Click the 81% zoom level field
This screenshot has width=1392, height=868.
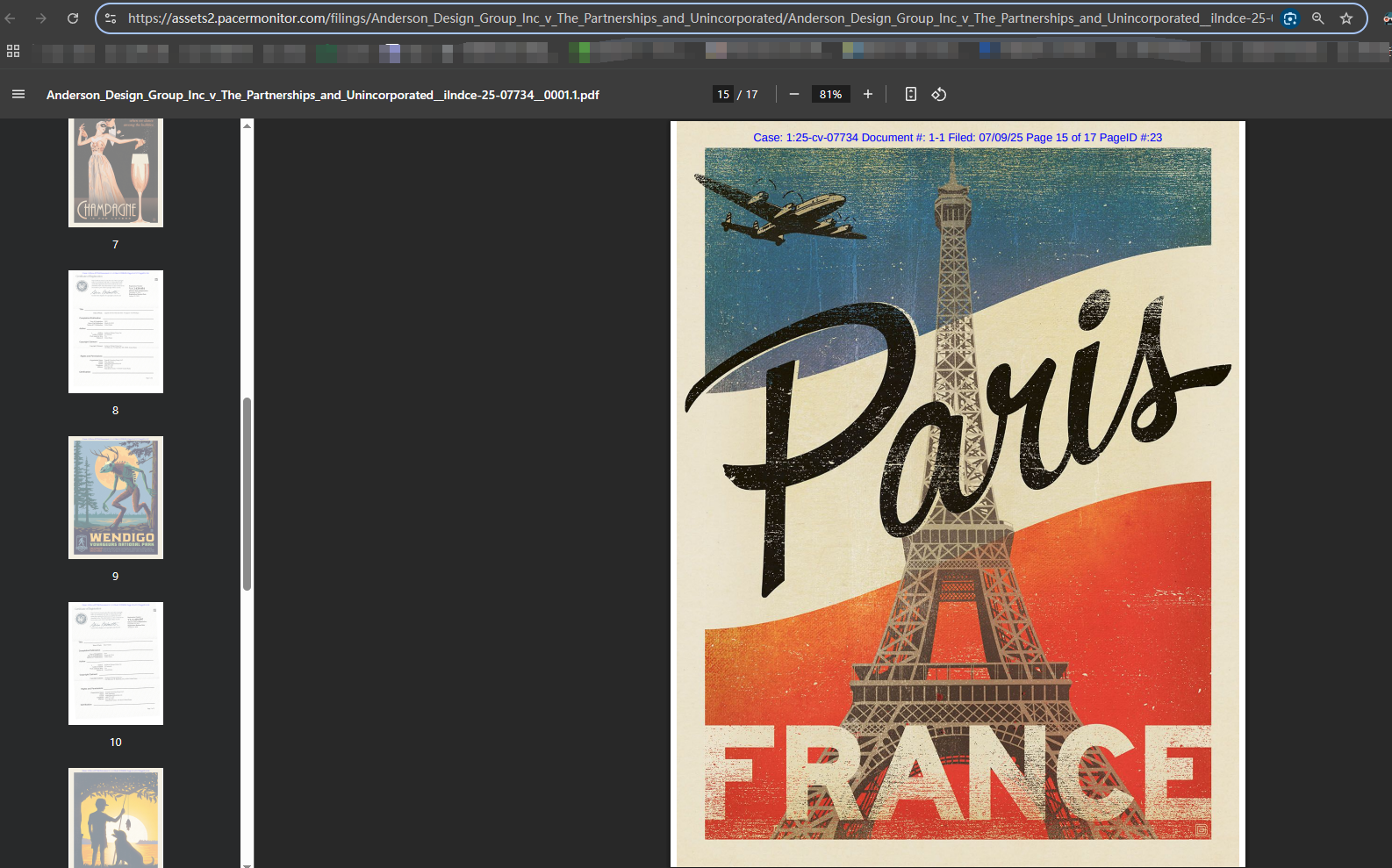tap(830, 94)
